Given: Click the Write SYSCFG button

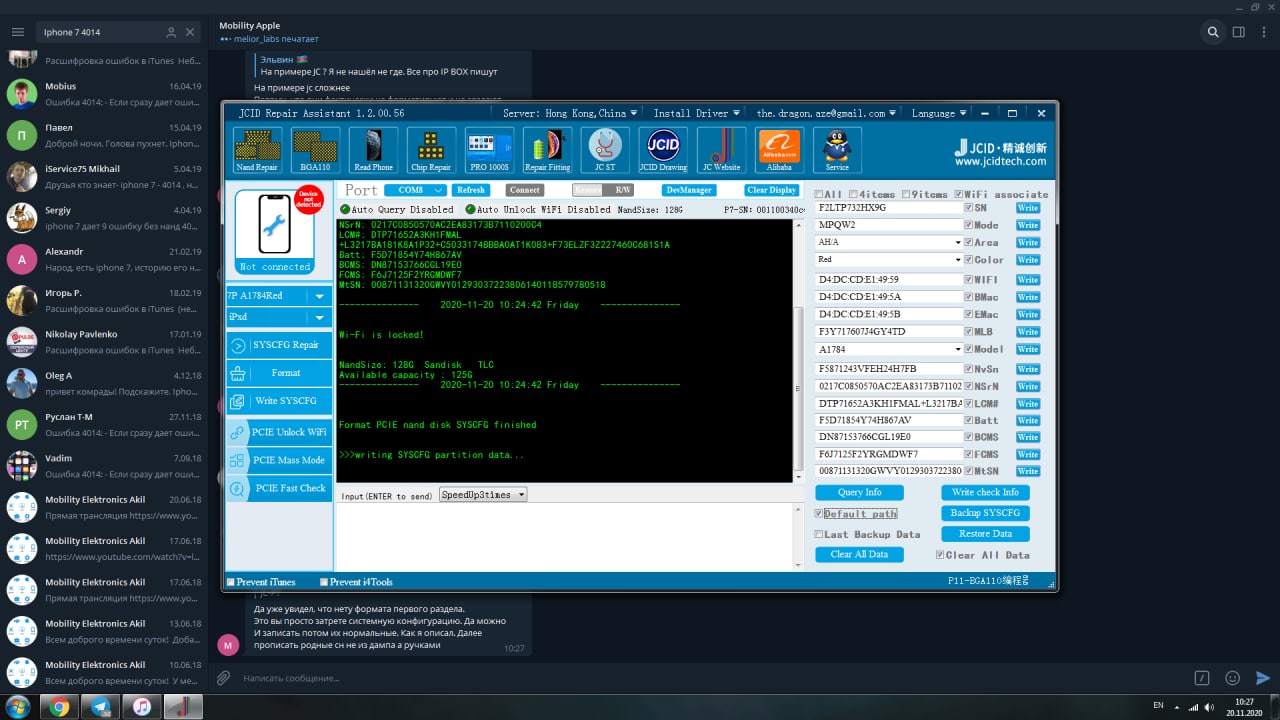Looking at the screenshot, I should (279, 401).
